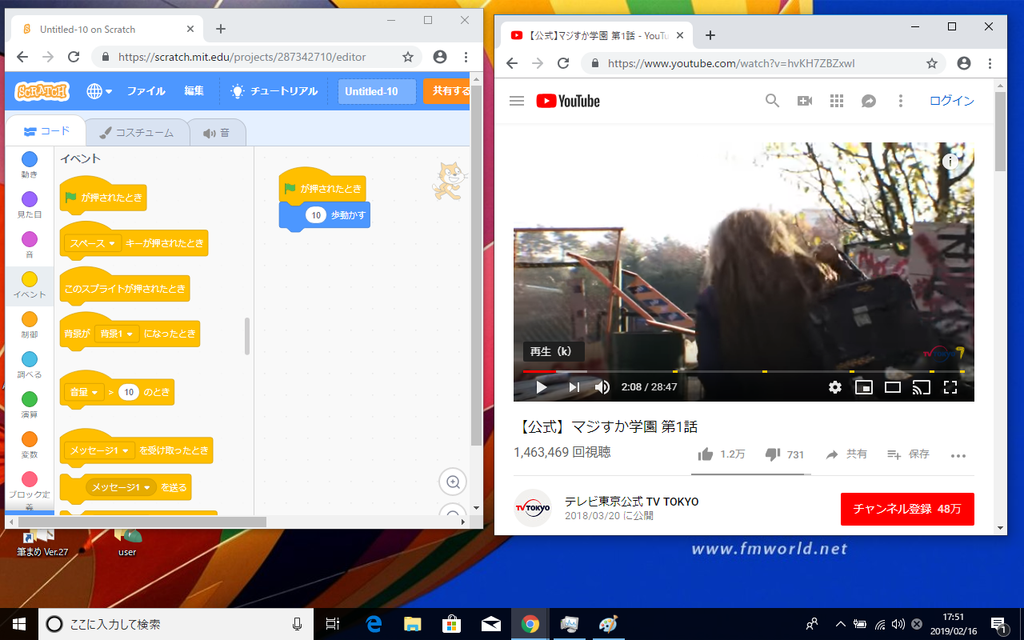Open the 編集 menu in Scratch

194,91
